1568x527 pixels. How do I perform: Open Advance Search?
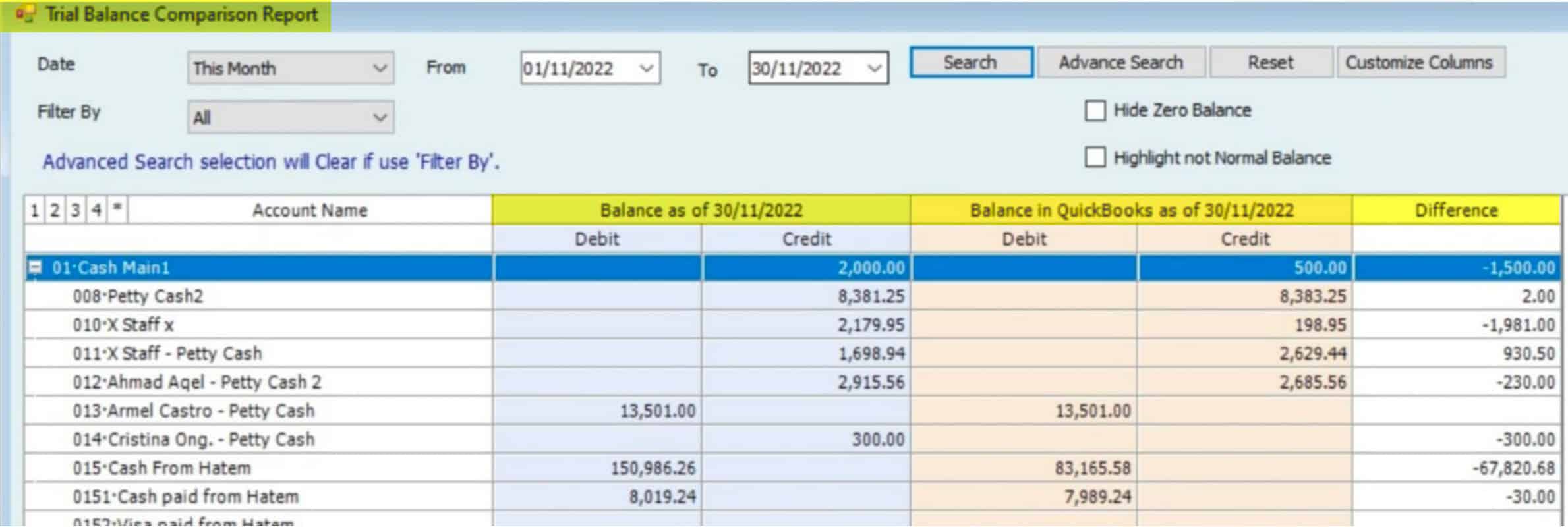[1120, 63]
